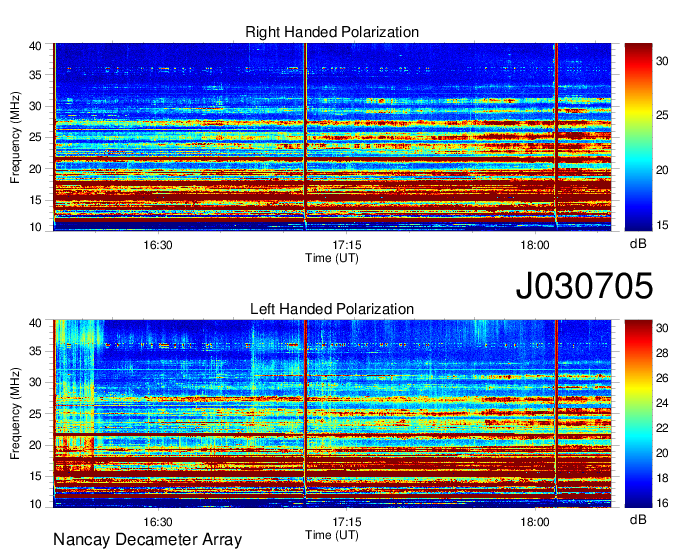Screen dimensions: 680x552
Task: Click the 10 MHz tick on the bottom plot
Action: [x=35, y=504]
